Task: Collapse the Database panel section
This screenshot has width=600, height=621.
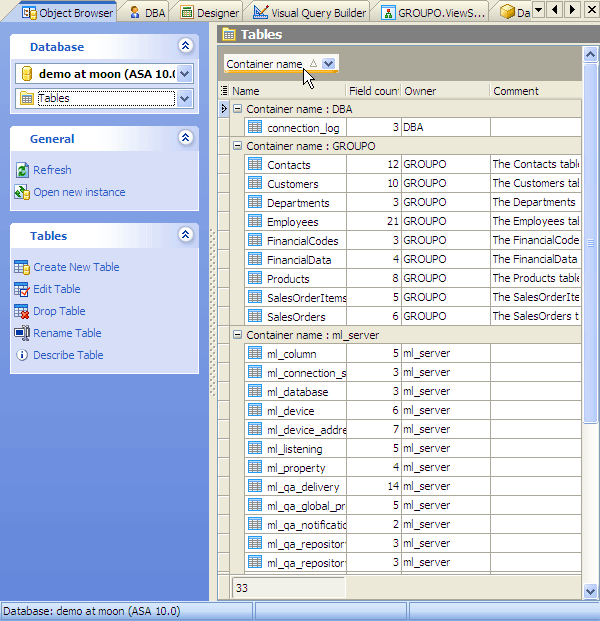Action: point(185,46)
